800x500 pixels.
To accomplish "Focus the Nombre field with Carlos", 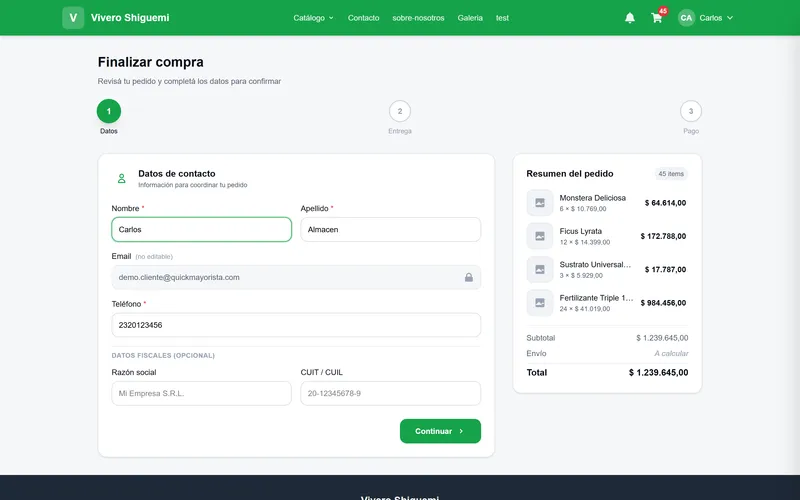I will [202, 230].
